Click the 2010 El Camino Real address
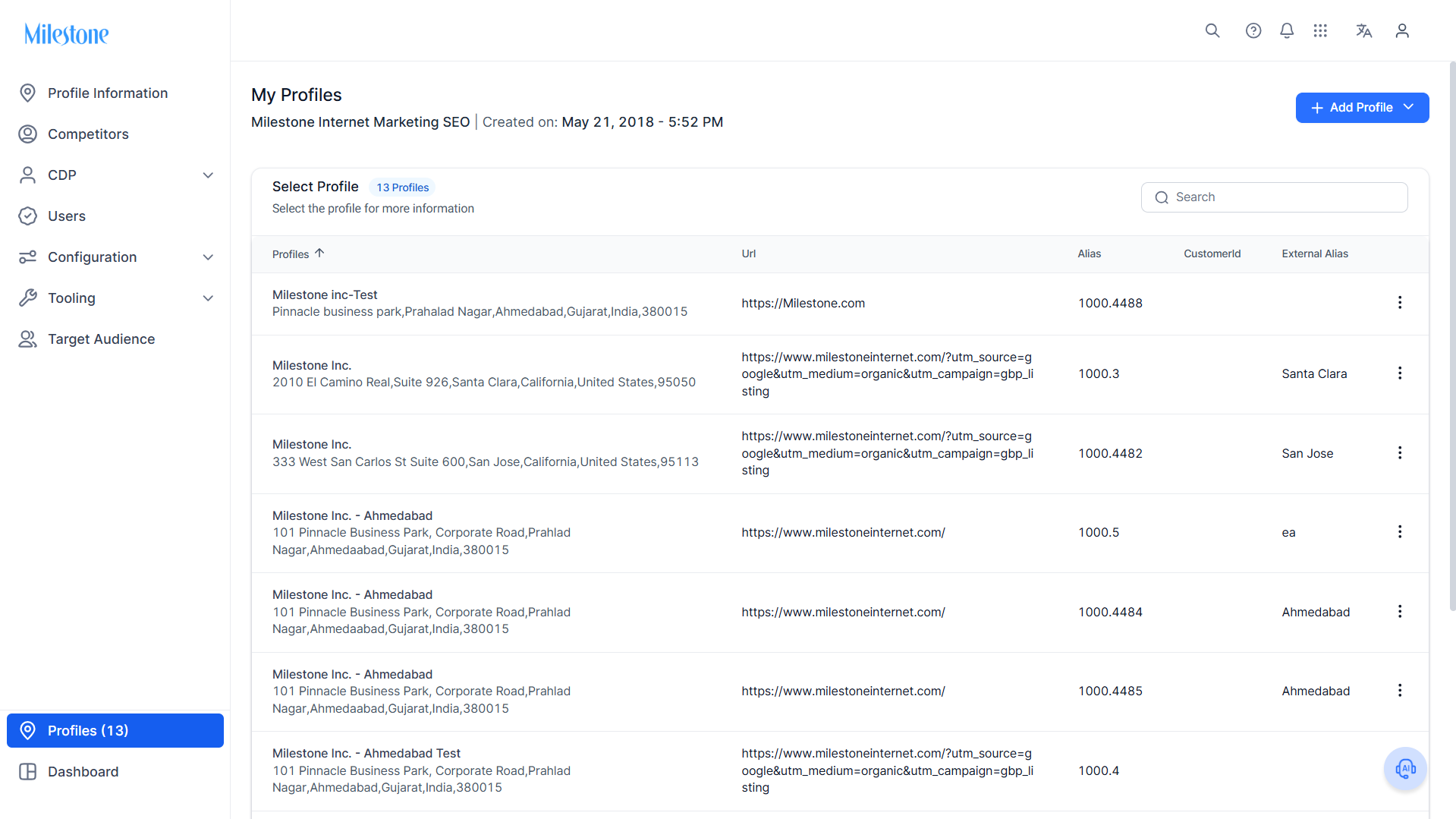Viewport: 1456px width, 819px height. coord(484,383)
